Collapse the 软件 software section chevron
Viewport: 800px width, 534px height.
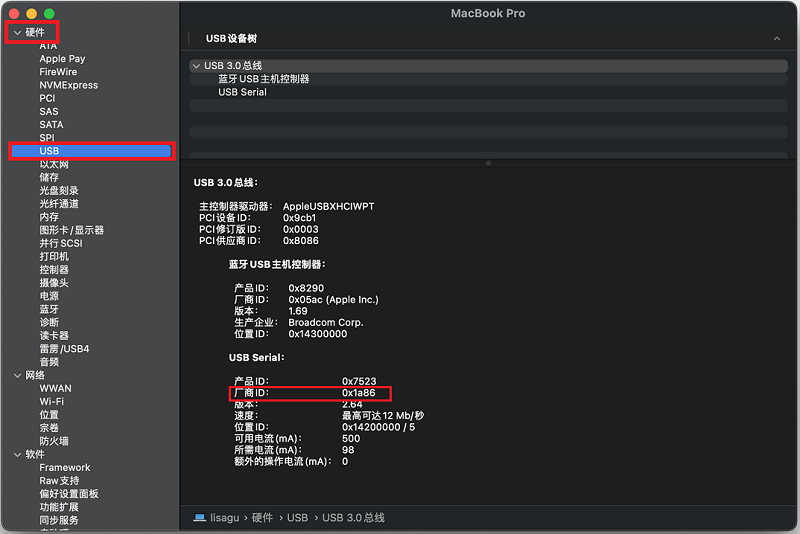point(17,454)
